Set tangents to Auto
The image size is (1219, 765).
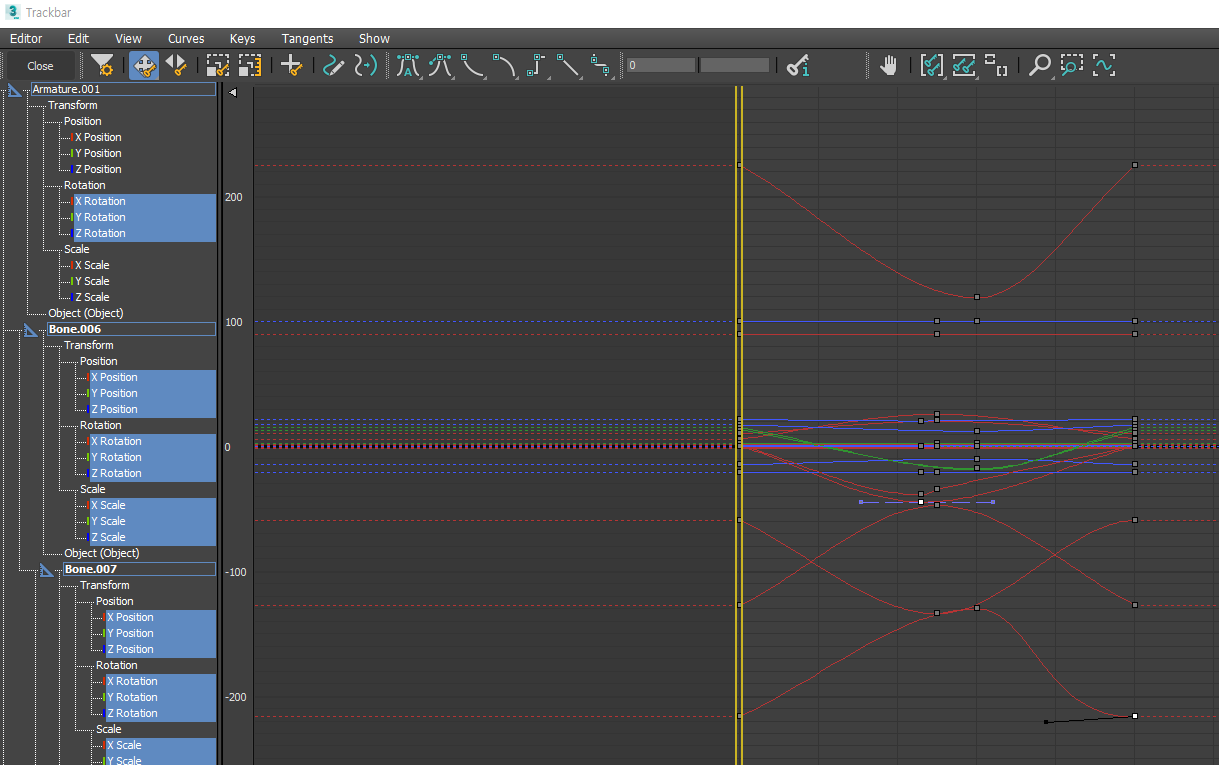(x=407, y=66)
